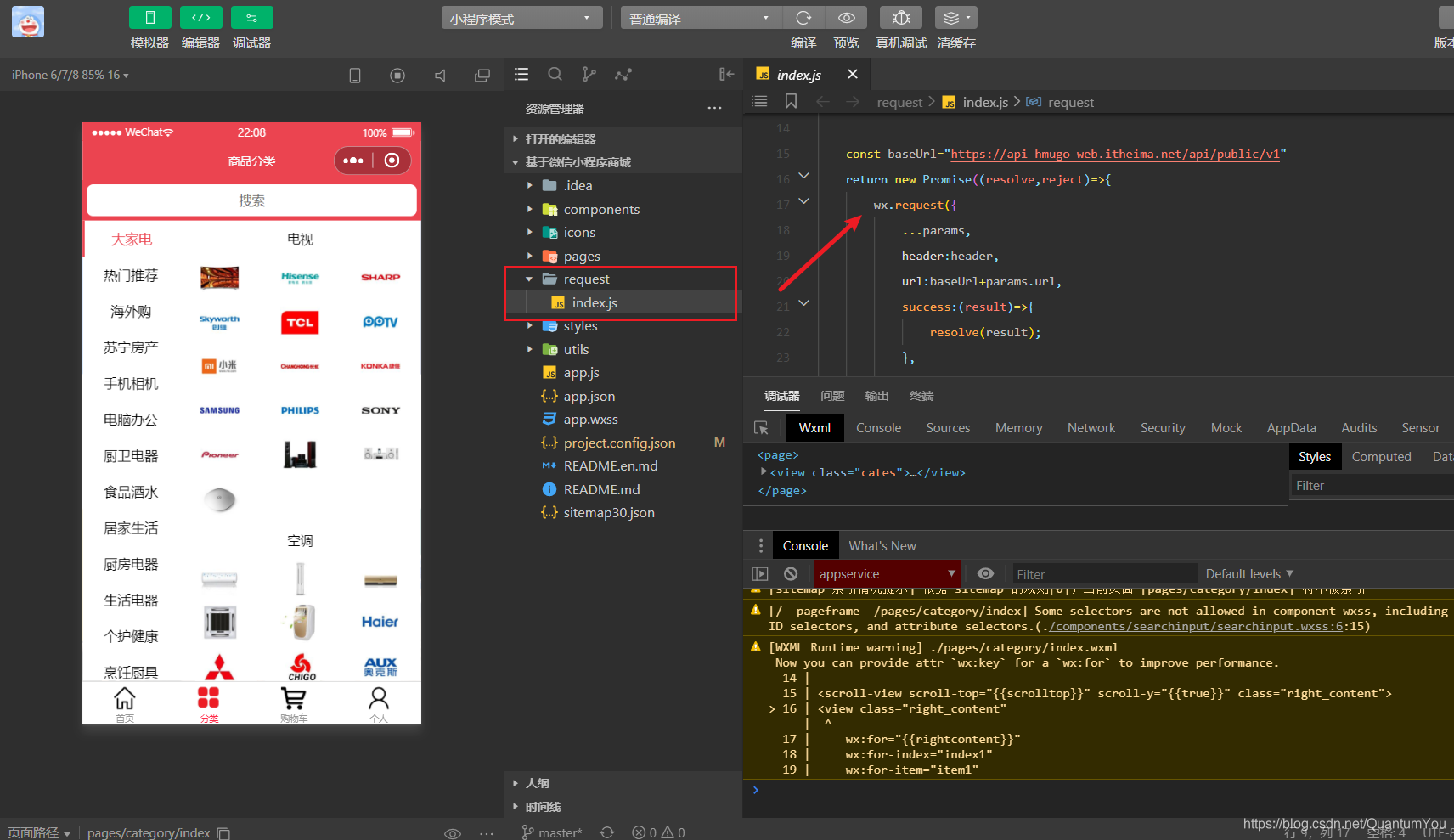Screen dimensions: 1454x840
Task: Open the What's New drawer tab
Action: click(x=882, y=546)
